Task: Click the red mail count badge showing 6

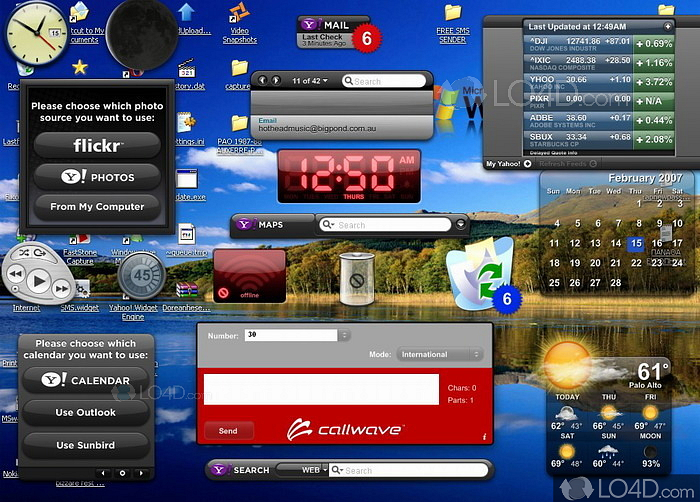Action: pyautogui.click(x=367, y=38)
